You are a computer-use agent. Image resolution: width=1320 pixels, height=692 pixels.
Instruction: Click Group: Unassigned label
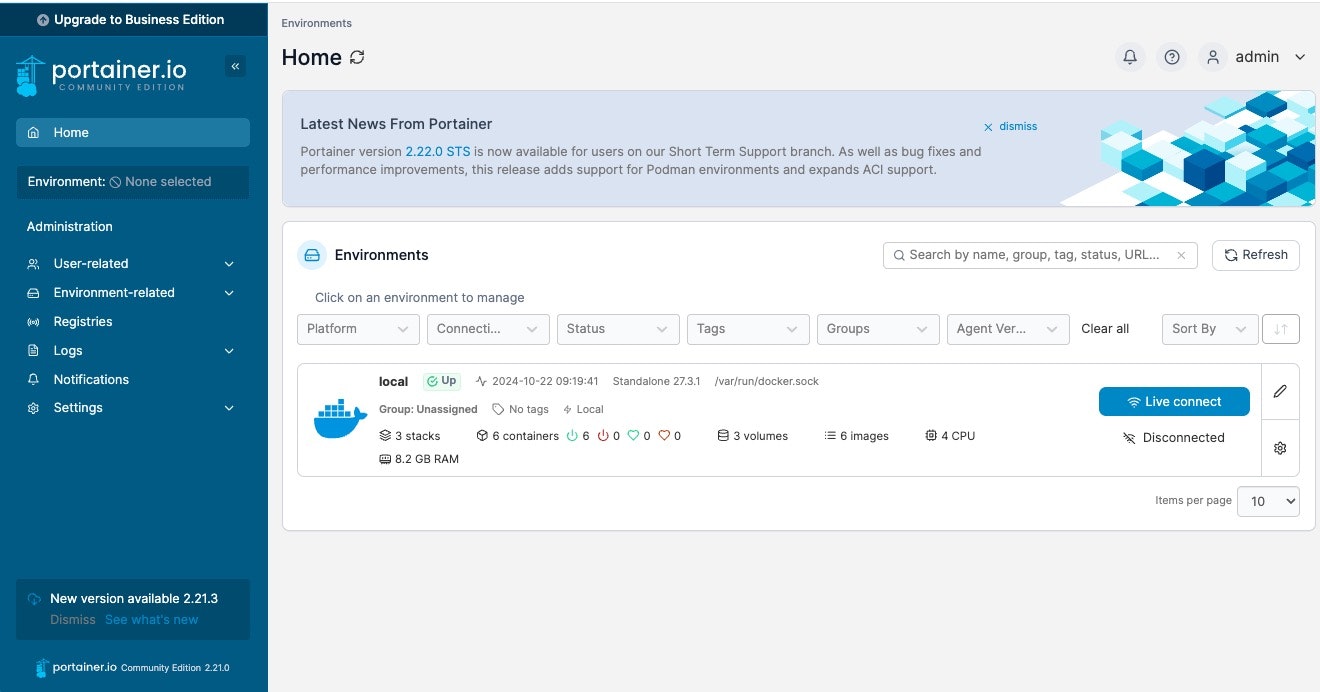pyautogui.click(x=428, y=409)
